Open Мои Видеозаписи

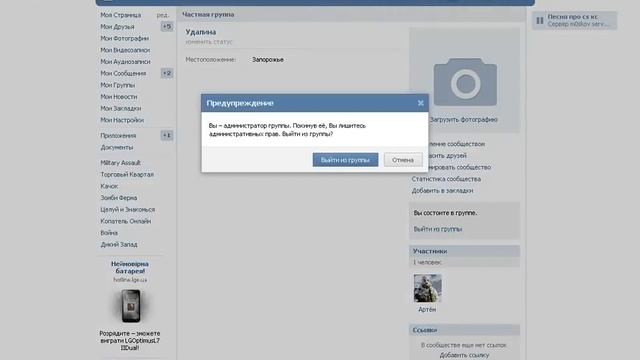tap(125, 50)
